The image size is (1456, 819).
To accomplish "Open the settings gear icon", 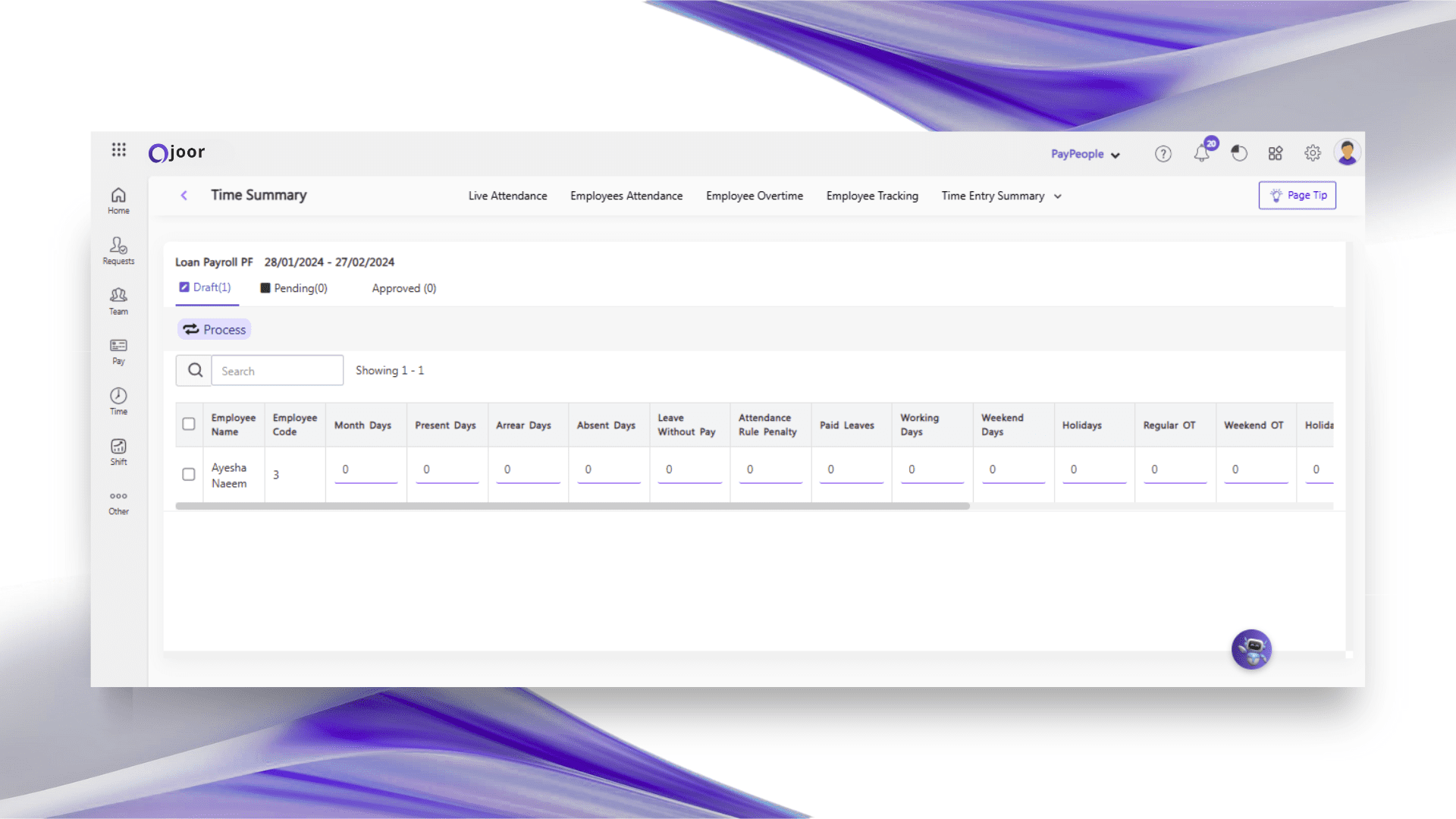I will [1313, 153].
